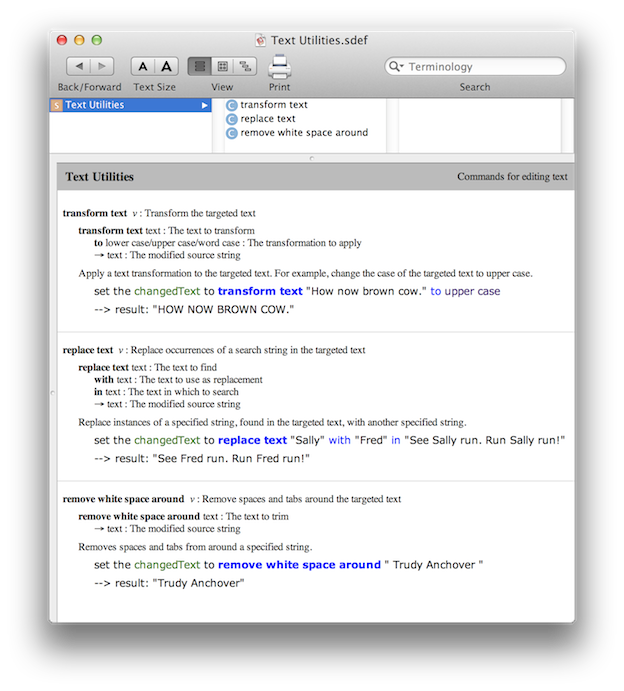624x691 pixels.
Task: Click the 'with text' replacement parameter line
Action: pyautogui.click(x=178, y=379)
